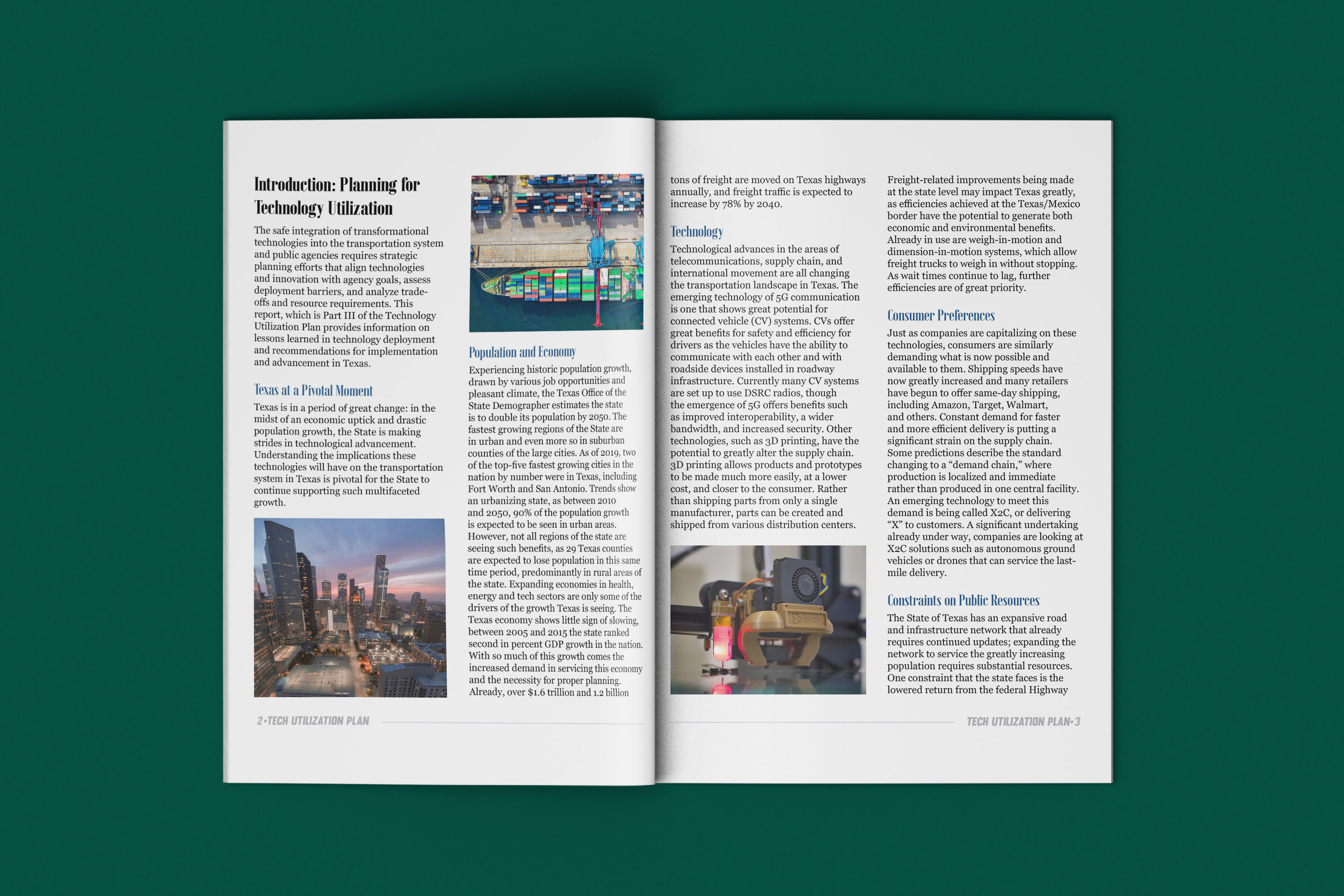The height and width of the screenshot is (896, 1344).
Task: Click the line 'Experiencing historic population growth,'
Action: [550, 369]
